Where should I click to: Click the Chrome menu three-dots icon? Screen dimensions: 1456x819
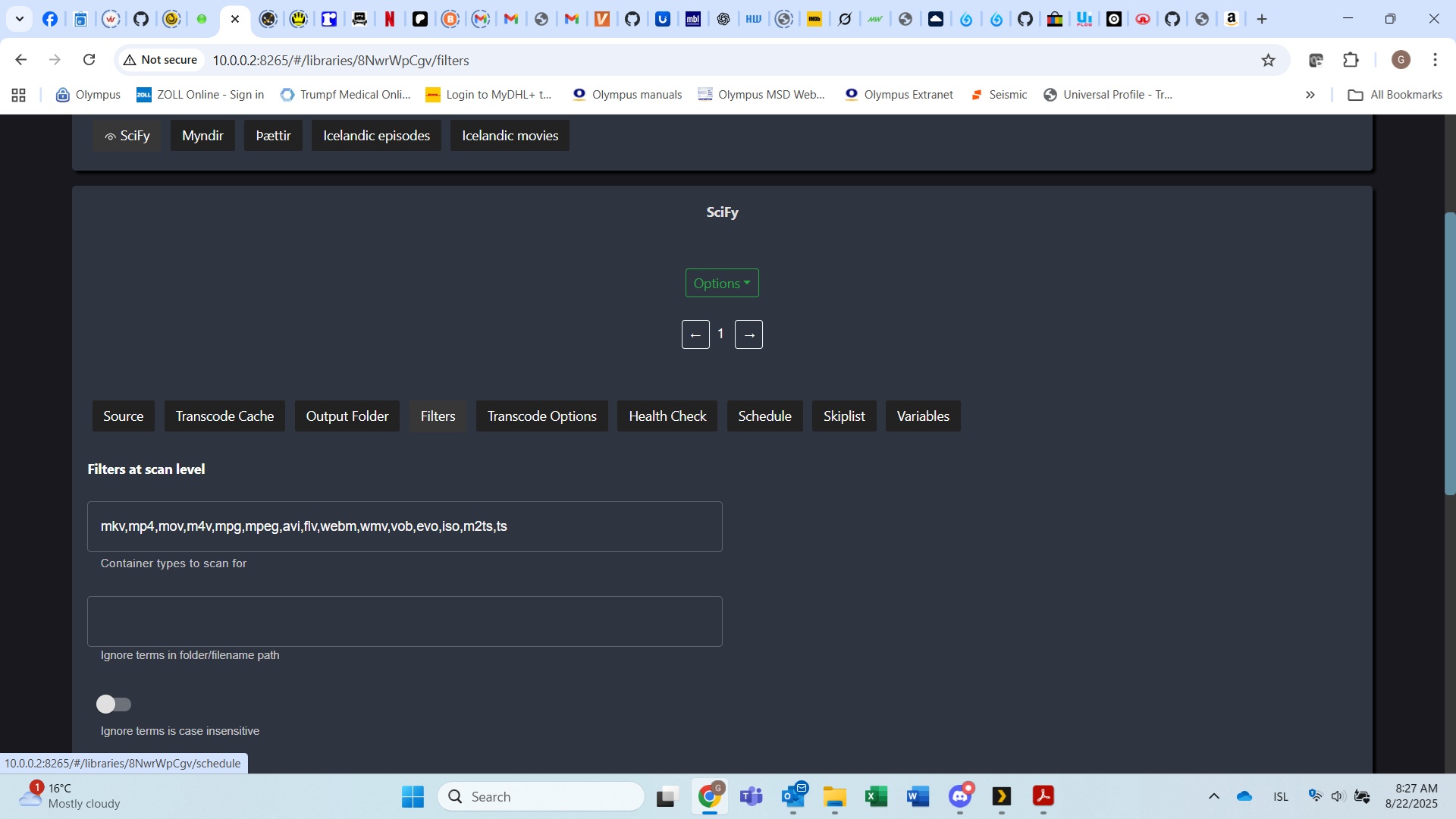[x=1435, y=60]
